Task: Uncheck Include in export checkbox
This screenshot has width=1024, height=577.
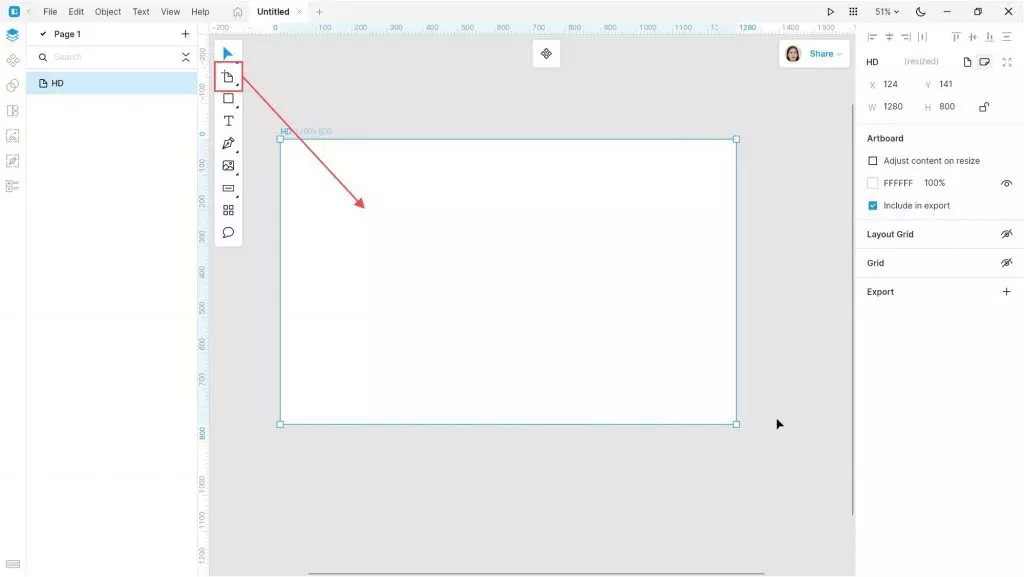Action: (872, 206)
